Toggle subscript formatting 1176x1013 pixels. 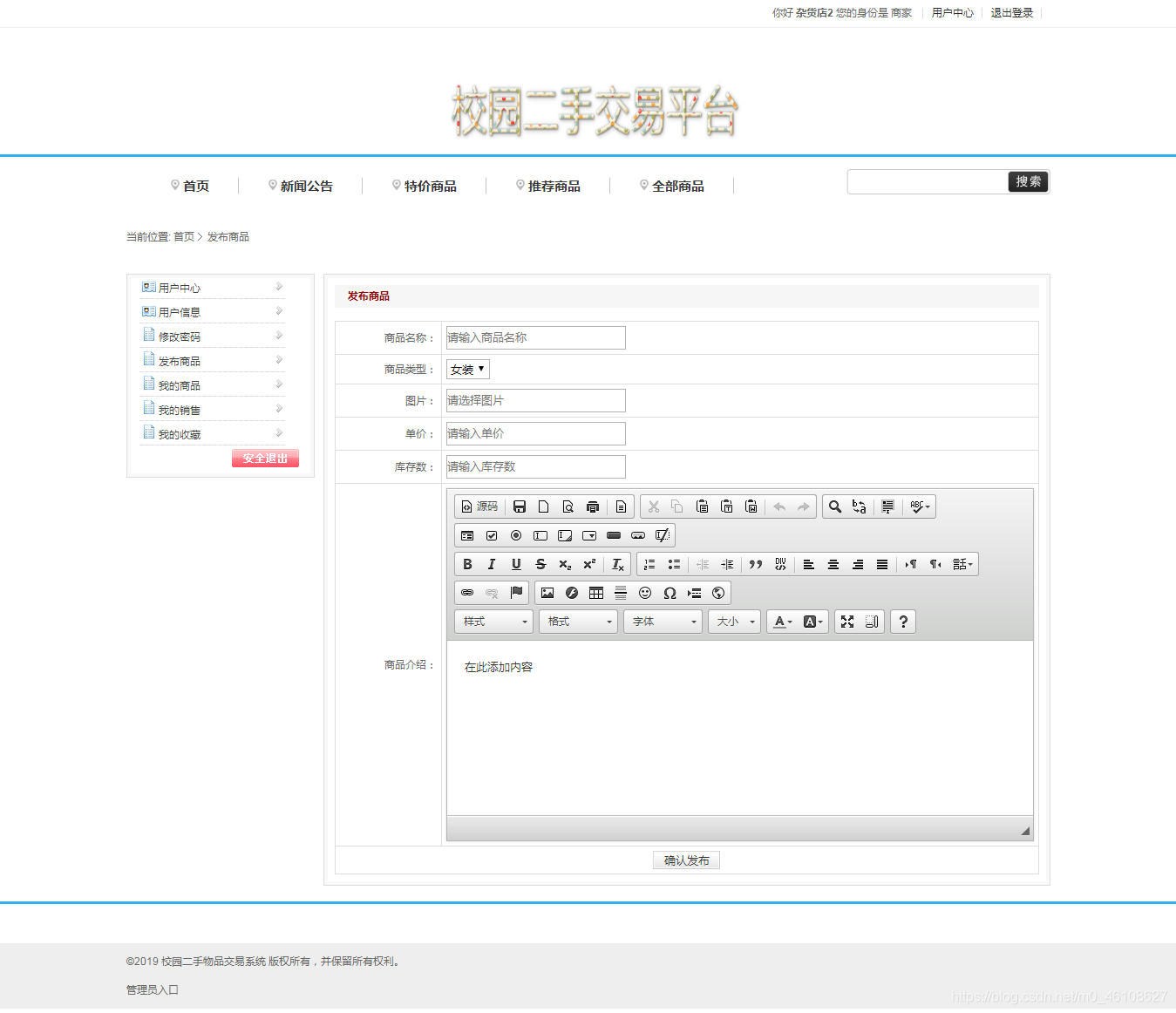click(565, 564)
